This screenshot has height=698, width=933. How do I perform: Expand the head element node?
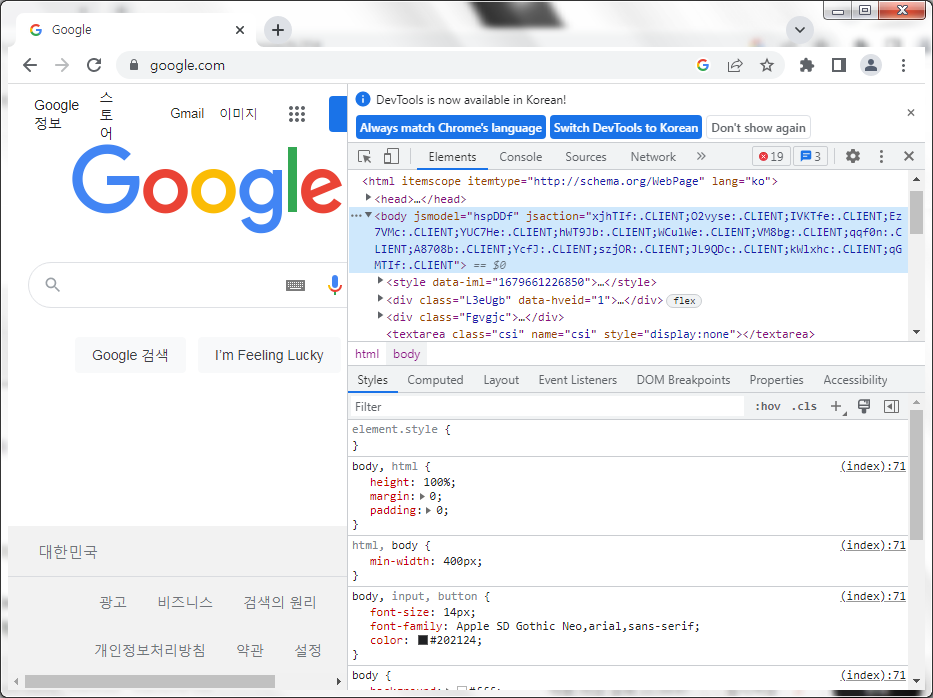point(368,198)
